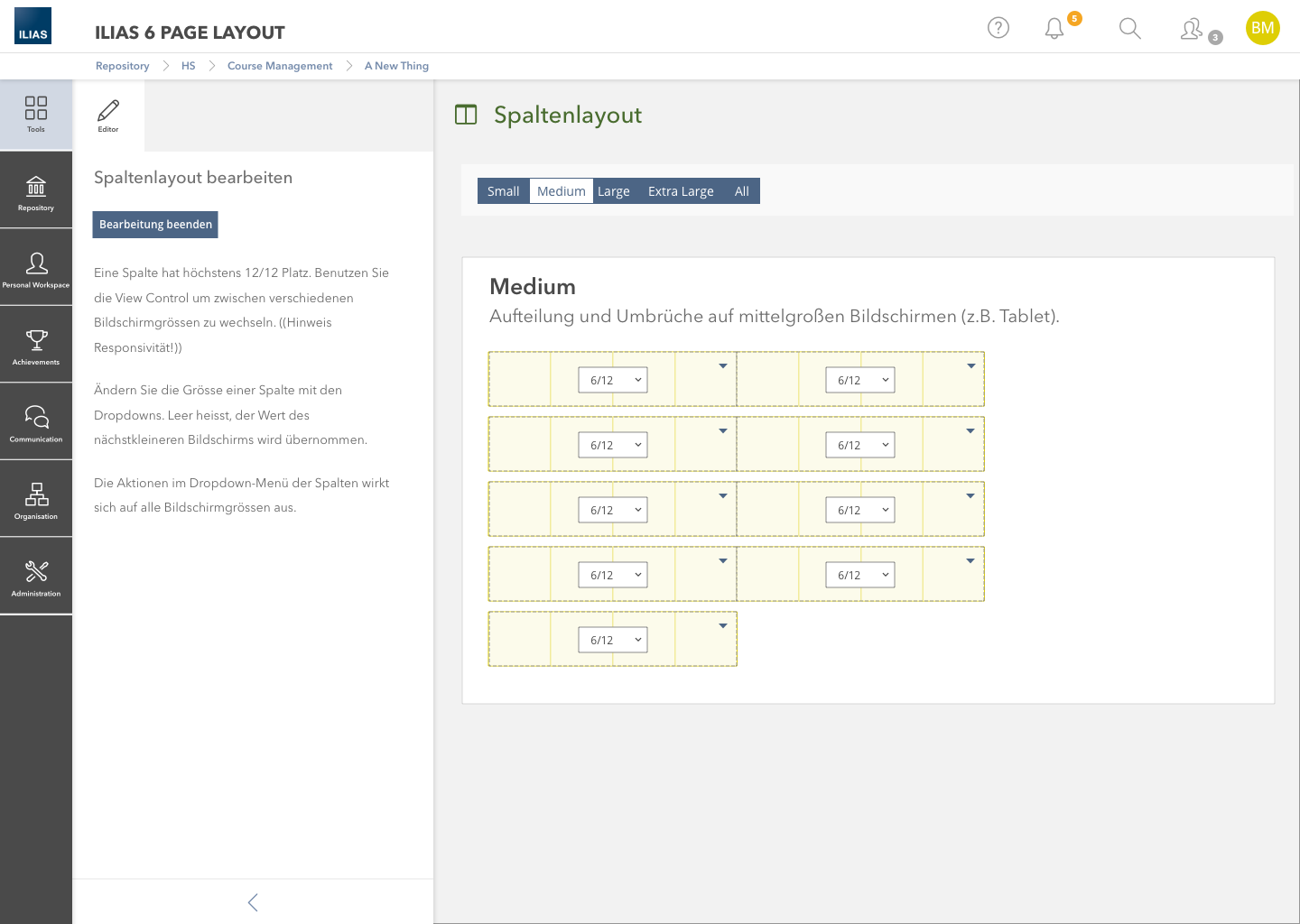
Task: Switch view control to All
Action: [741, 191]
